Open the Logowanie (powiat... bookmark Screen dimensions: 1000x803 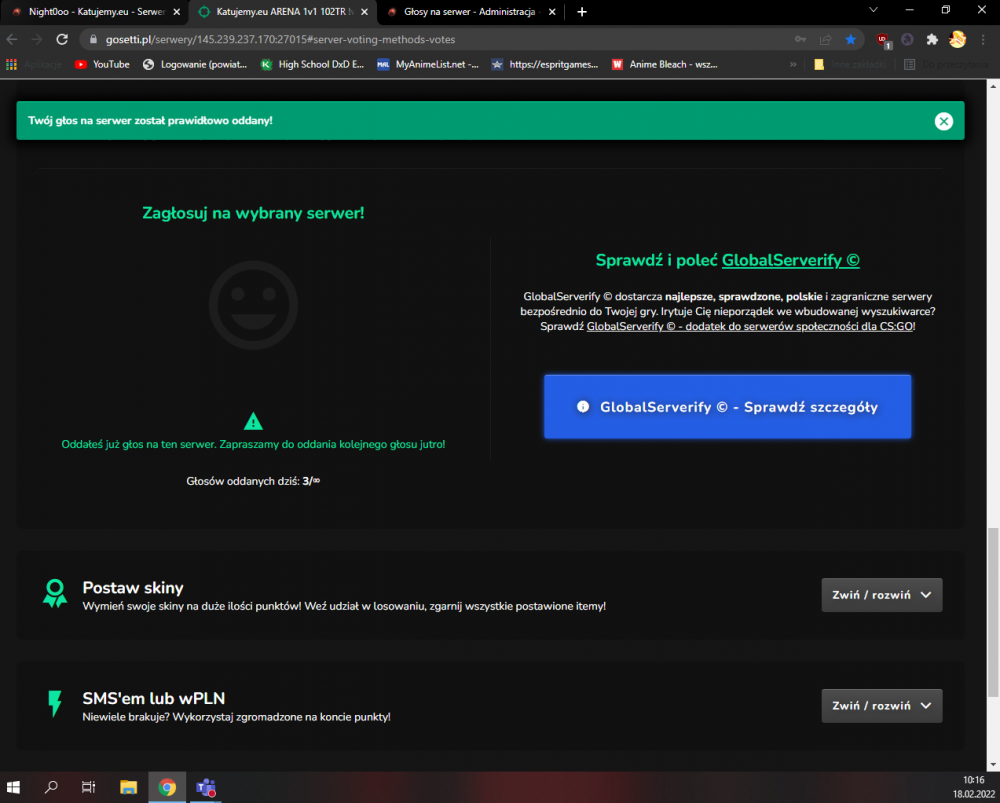195,64
